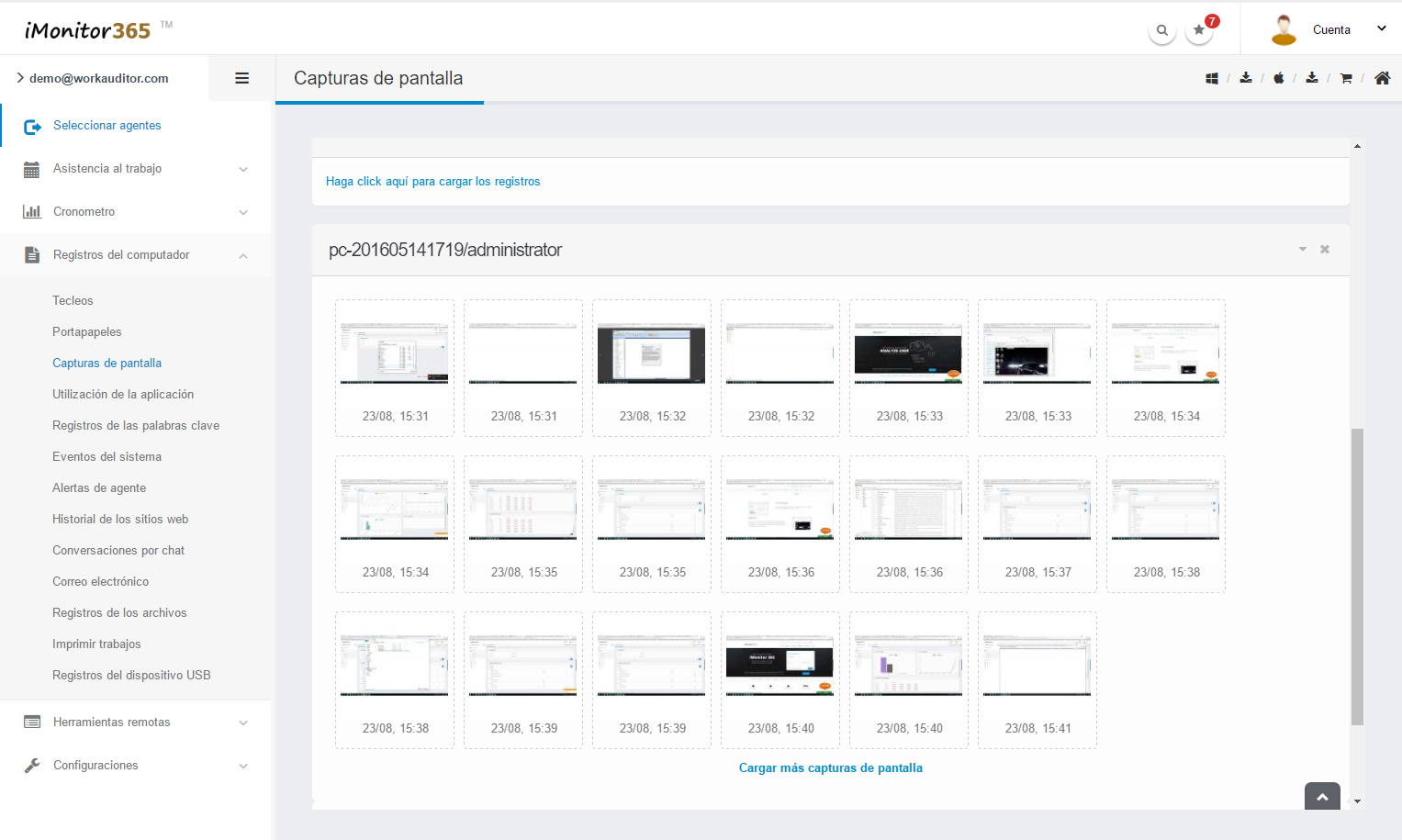This screenshot has width=1402, height=840.
Task: Open the screenshot thumbnail dated 23/08, 15:41
Action: [1037, 666]
